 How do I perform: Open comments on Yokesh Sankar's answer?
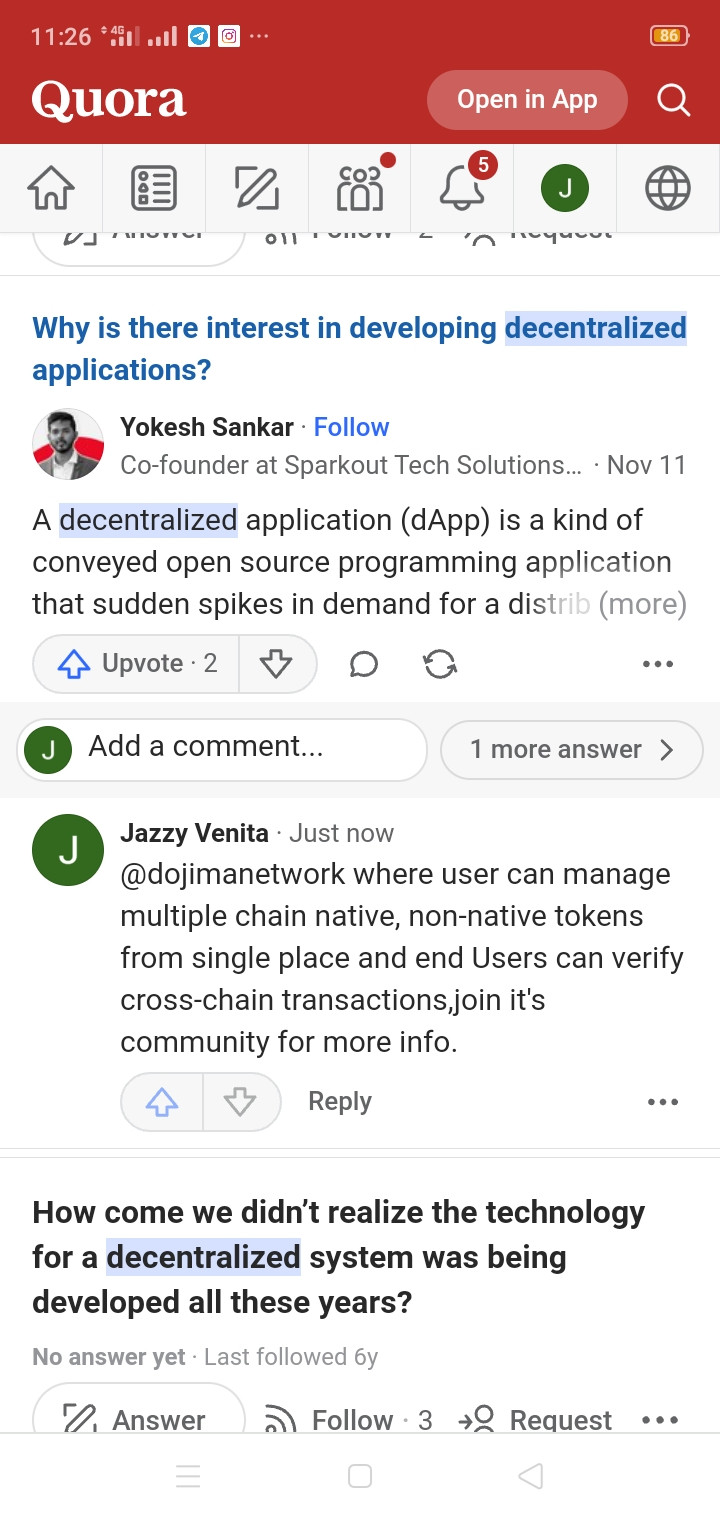point(363,664)
